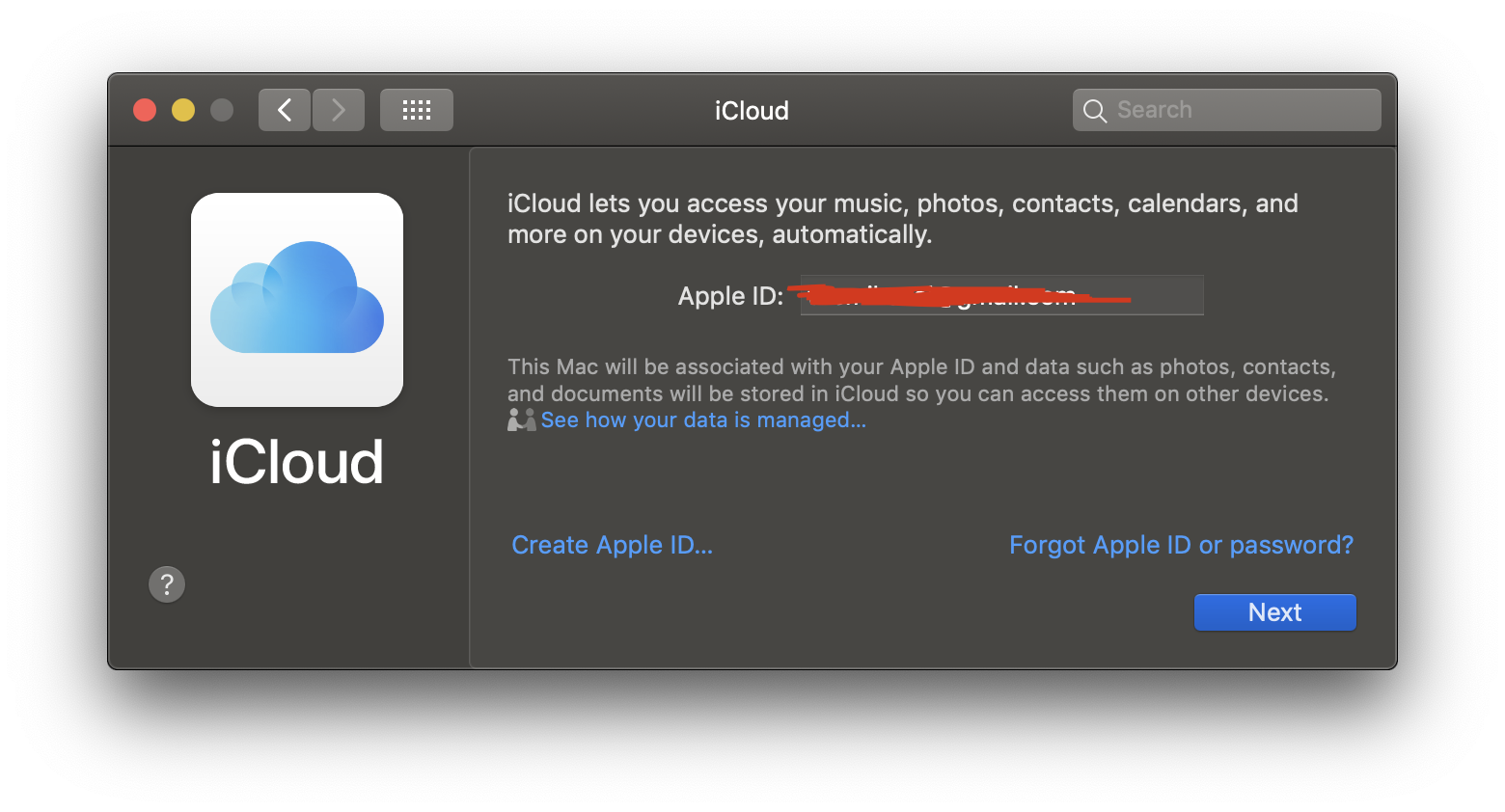
Task: Open the Create Apple ID link
Action: [612, 545]
